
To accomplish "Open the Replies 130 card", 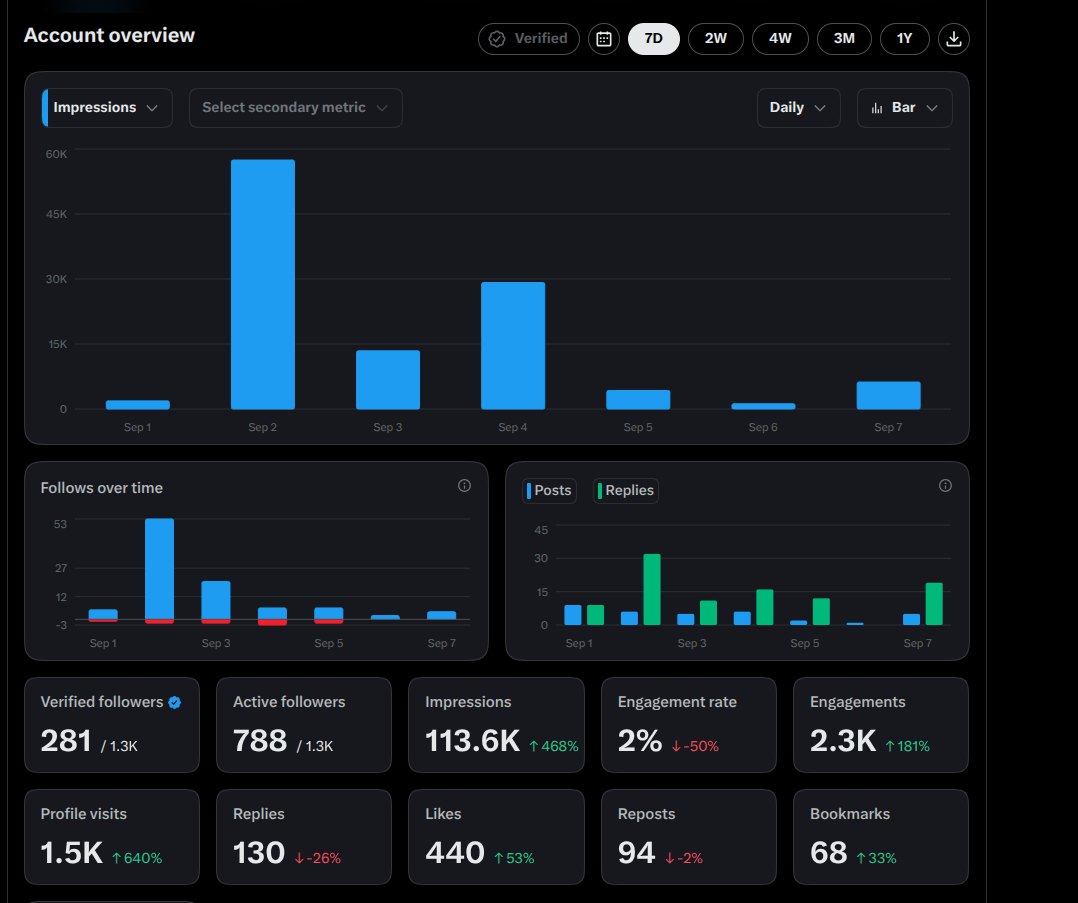I will point(304,837).
